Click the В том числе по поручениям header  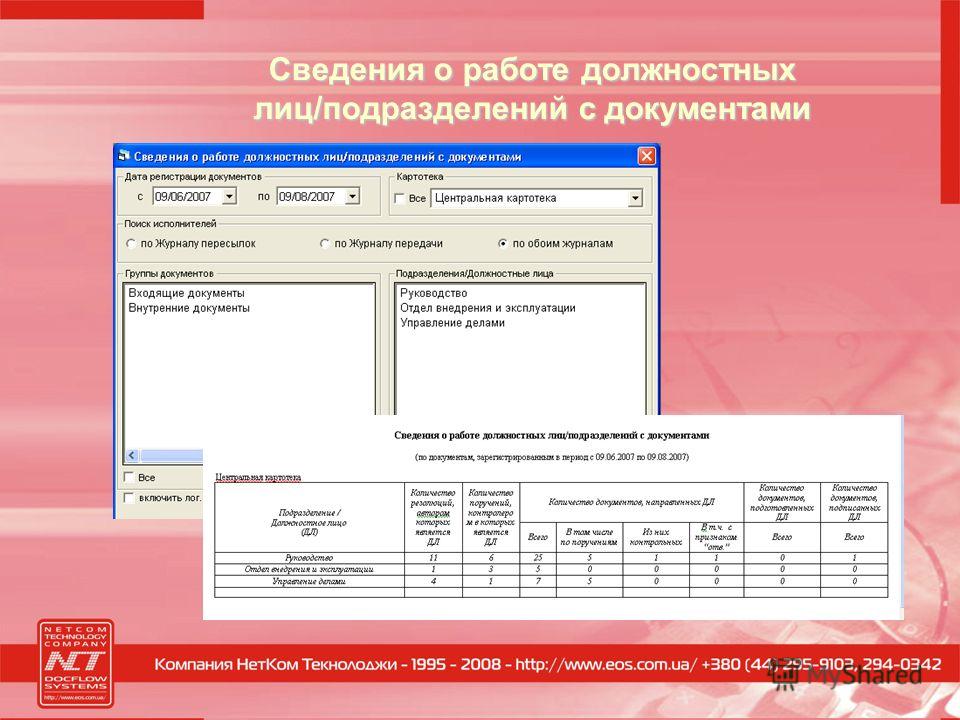[589, 537]
